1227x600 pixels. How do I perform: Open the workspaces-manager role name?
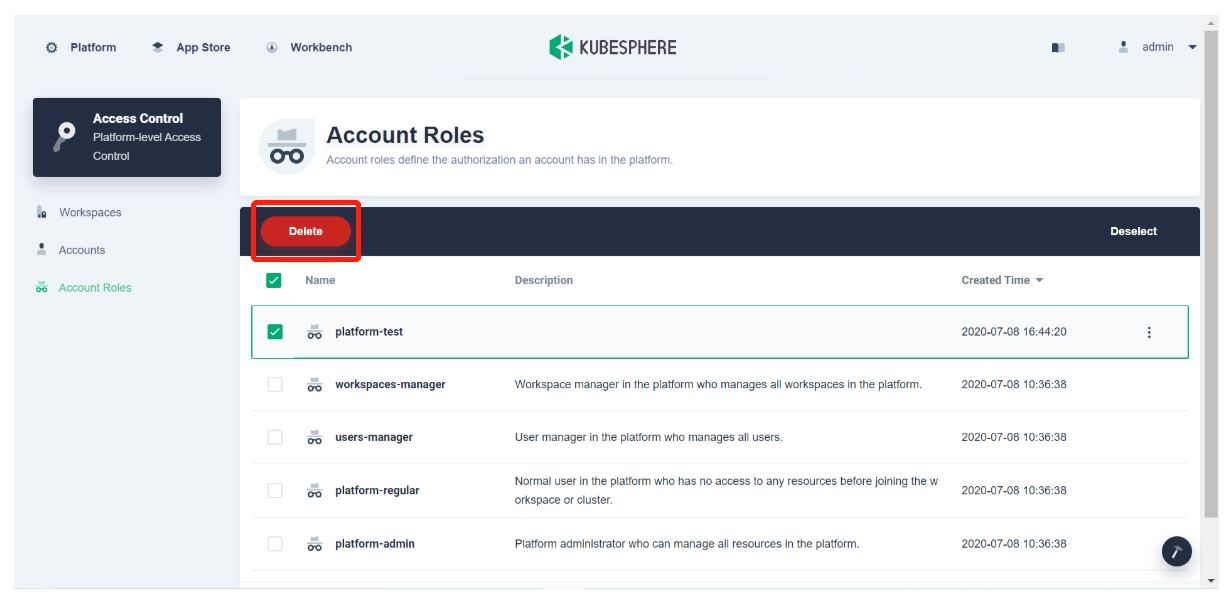[390, 384]
